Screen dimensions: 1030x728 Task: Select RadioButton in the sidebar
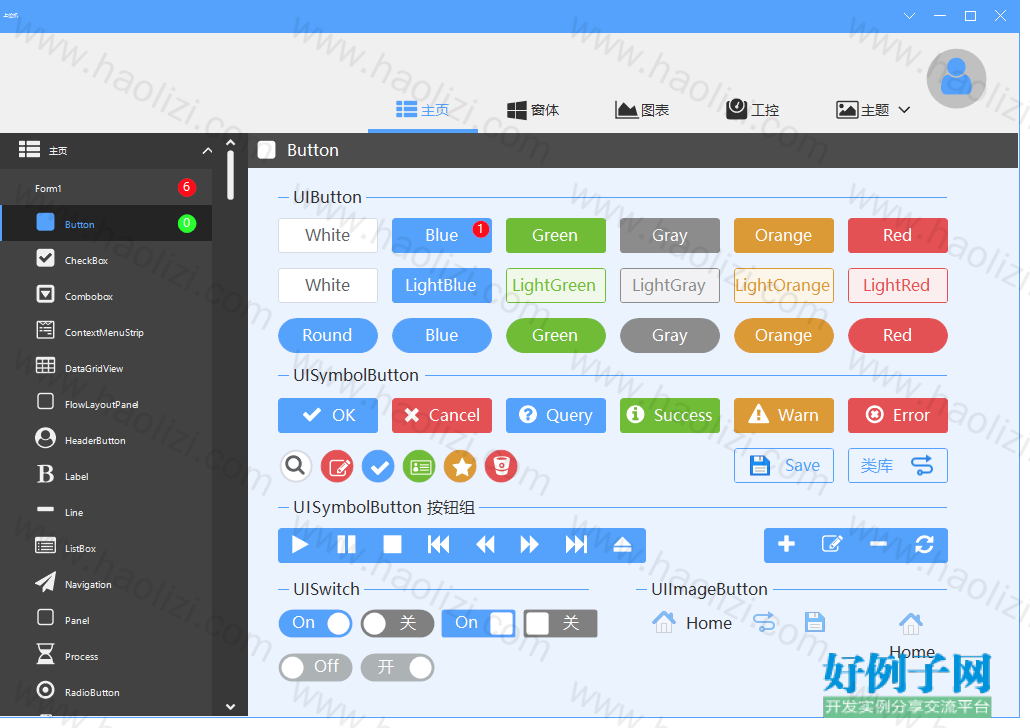[106, 691]
